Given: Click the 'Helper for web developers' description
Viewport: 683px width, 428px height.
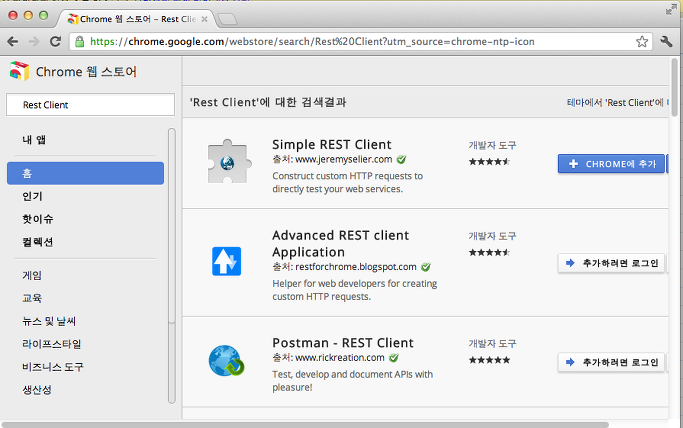Looking at the screenshot, I should 355,290.
